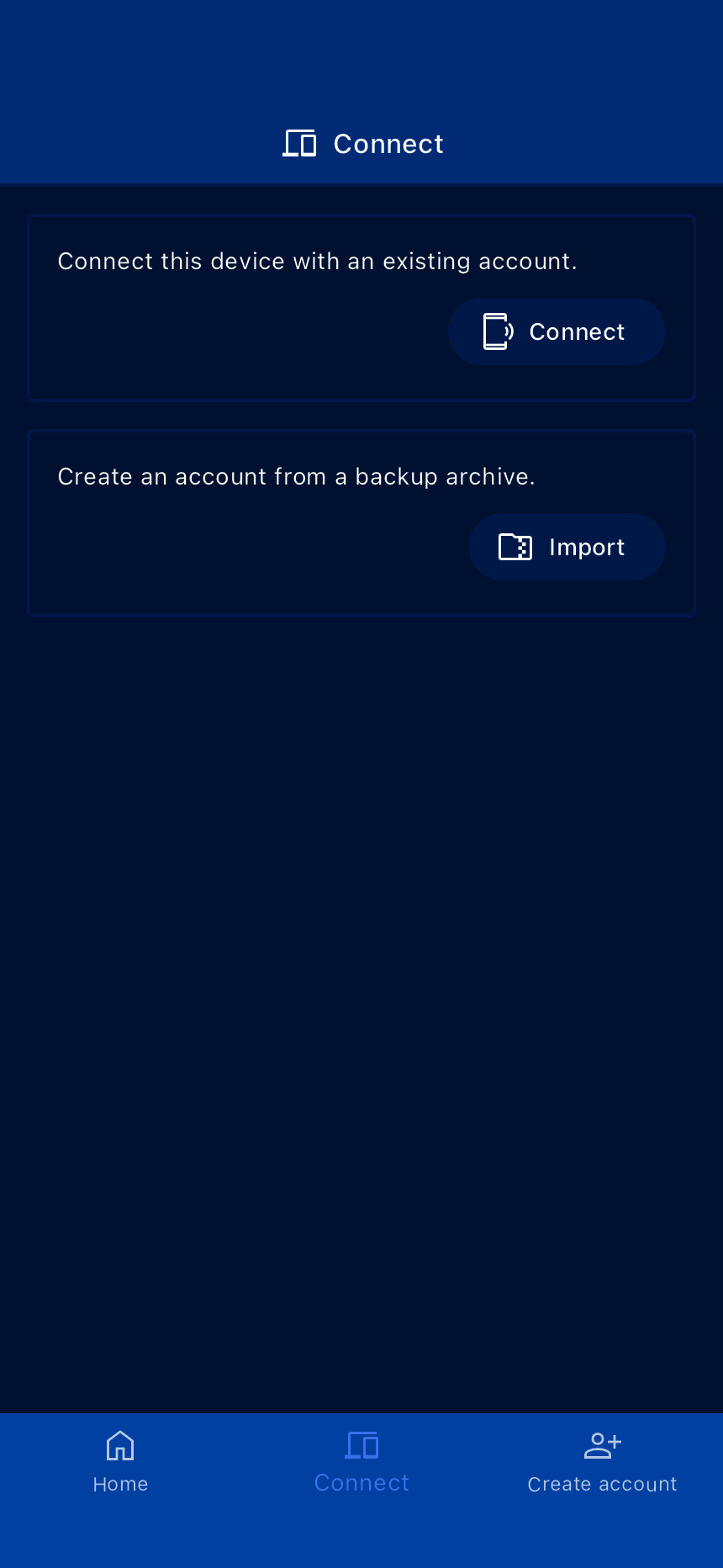Viewport: 723px width, 1568px height.
Task: Tap the phone icon in the Connect button
Action: (x=497, y=331)
